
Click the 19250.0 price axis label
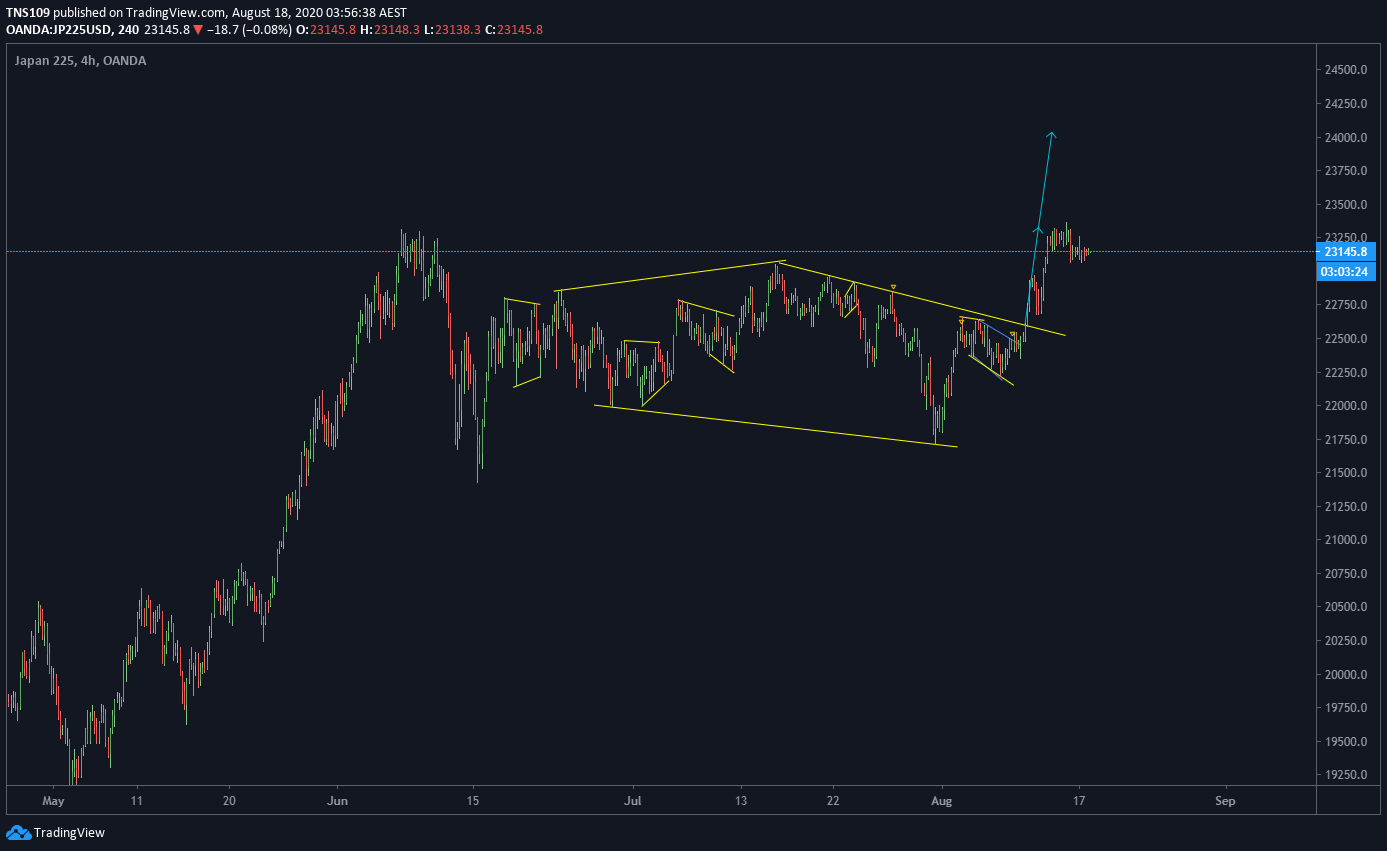pos(1347,775)
